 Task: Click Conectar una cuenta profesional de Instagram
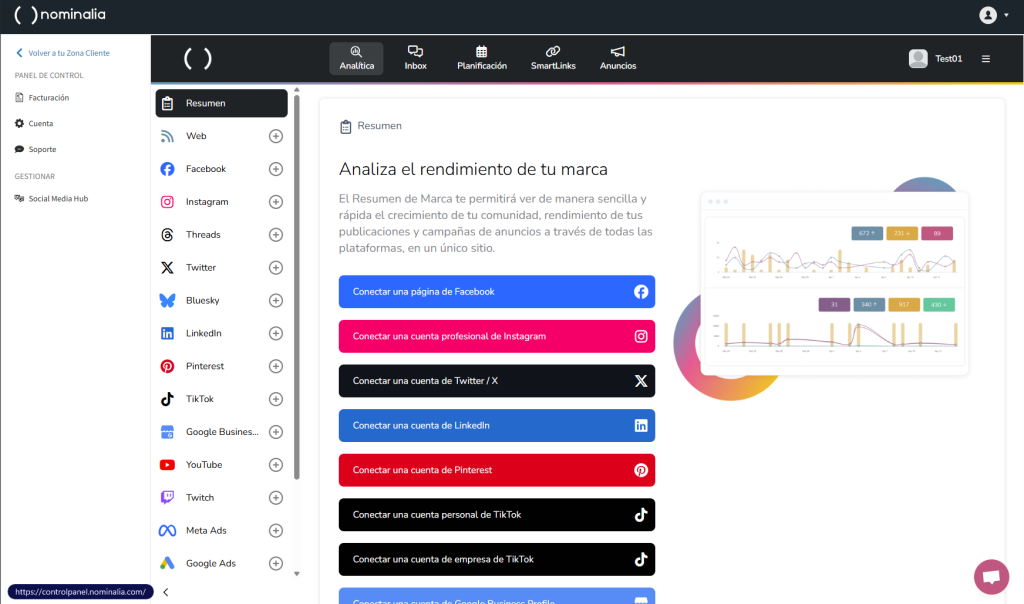click(496, 336)
